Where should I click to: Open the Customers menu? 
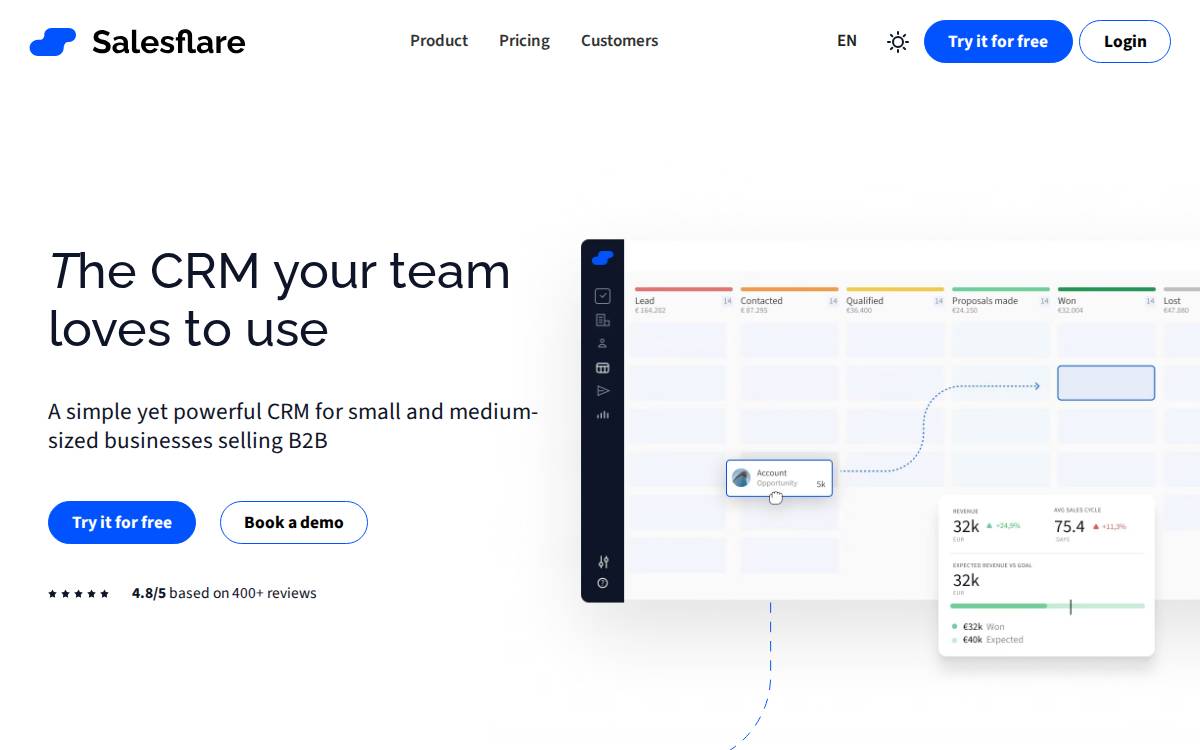[x=619, y=41]
